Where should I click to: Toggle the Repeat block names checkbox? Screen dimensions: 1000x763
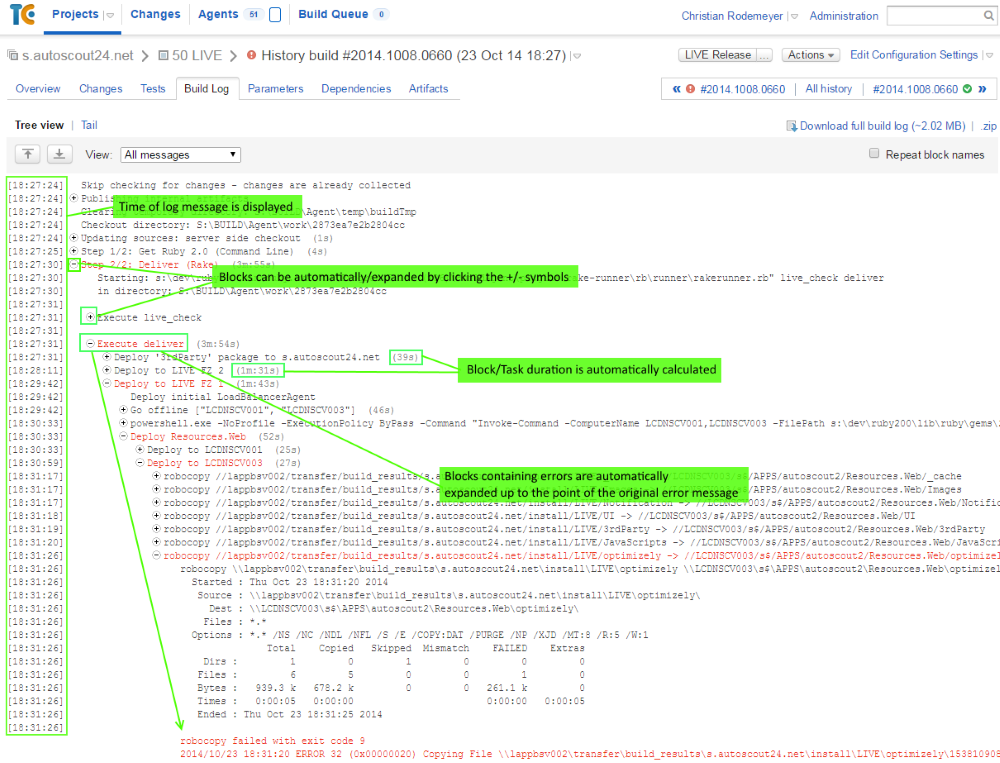874,153
